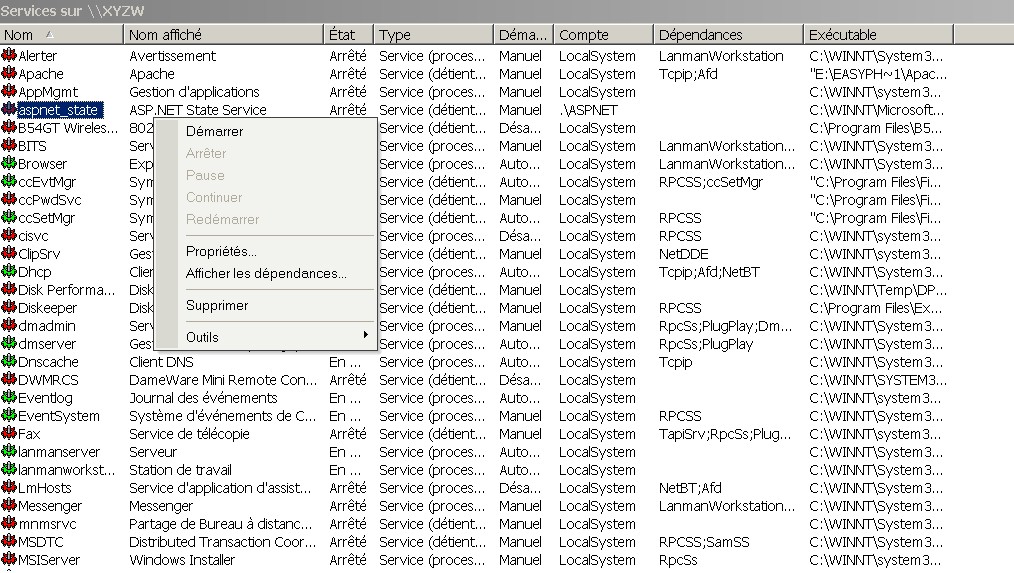1014x573 pixels.
Task: Click the cisvc service icon
Action: 9,235
